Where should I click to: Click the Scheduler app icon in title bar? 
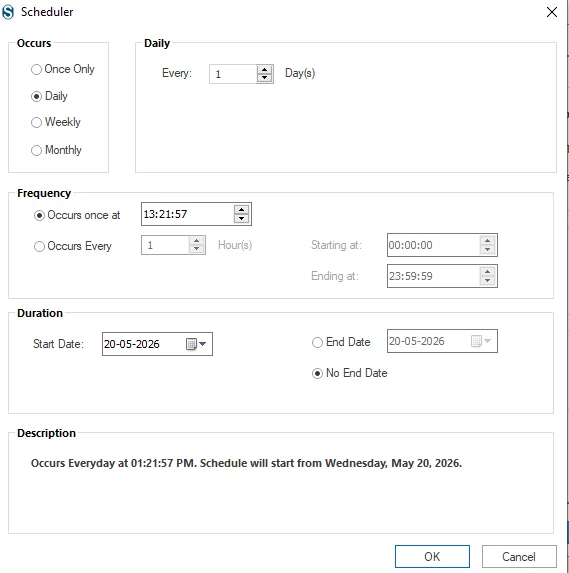coord(8,12)
